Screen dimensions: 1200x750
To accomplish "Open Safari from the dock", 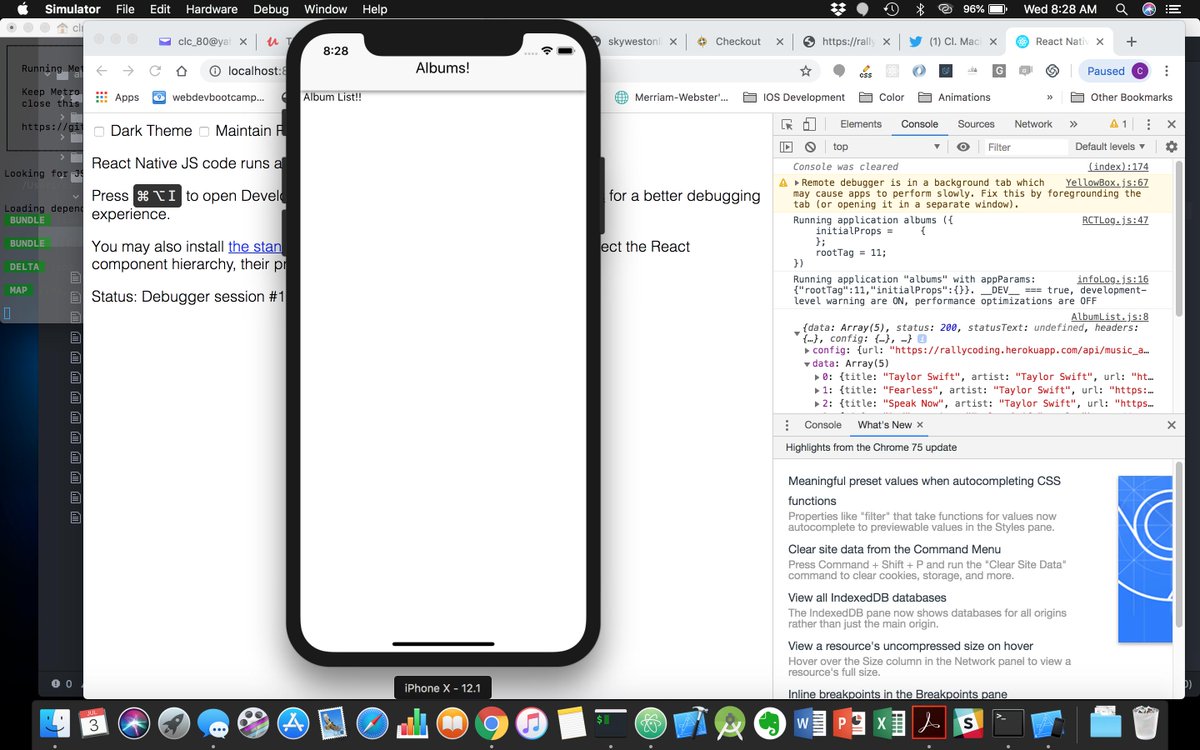I will pos(371,722).
